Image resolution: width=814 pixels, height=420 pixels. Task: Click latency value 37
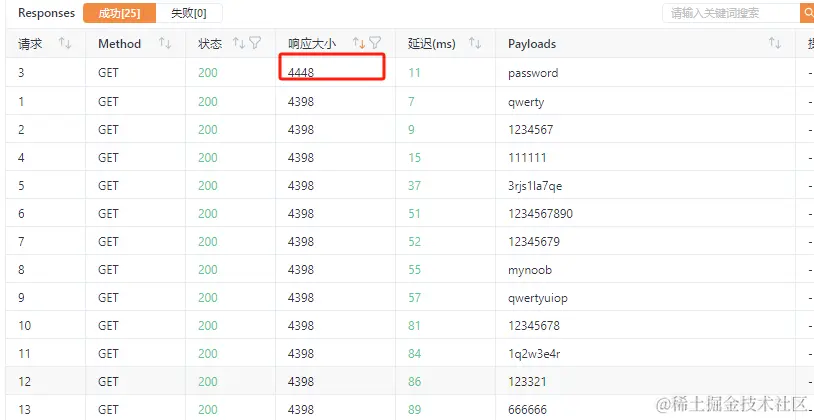414,185
